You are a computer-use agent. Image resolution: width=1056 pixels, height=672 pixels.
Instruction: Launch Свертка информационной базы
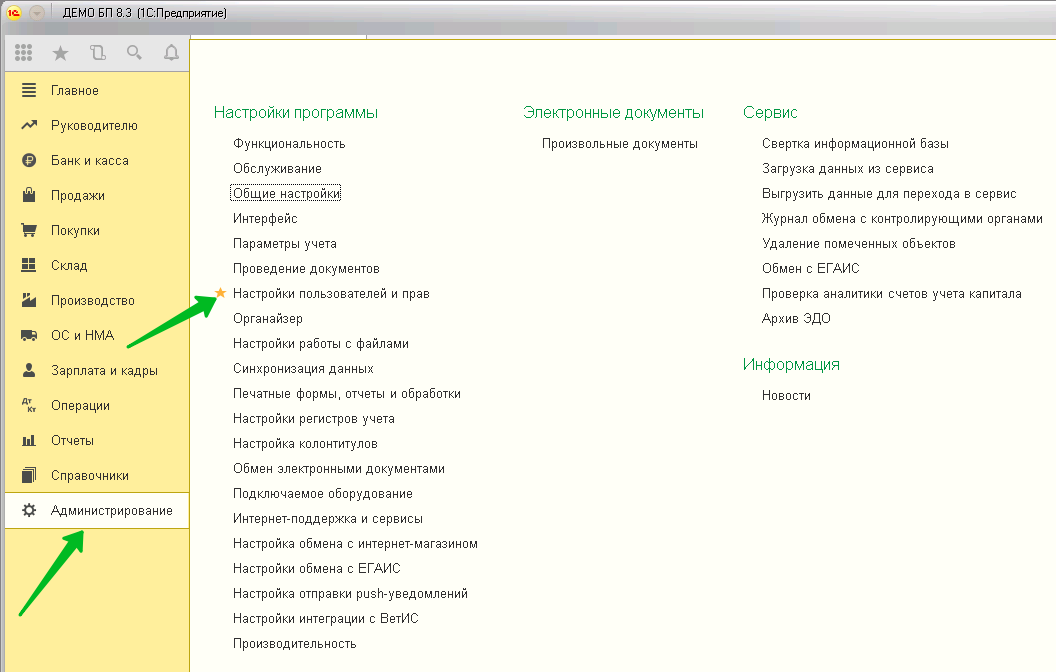click(x=855, y=144)
